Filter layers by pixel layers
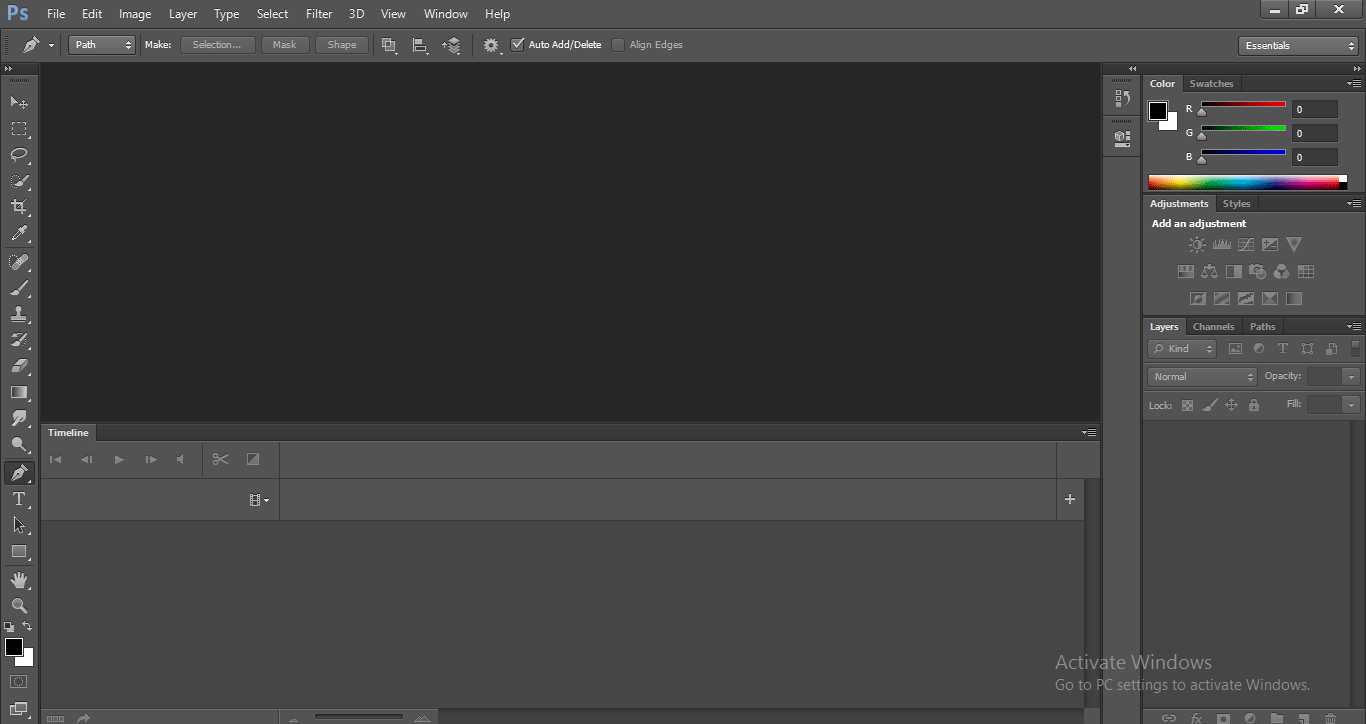The image size is (1366, 724). tap(1235, 349)
